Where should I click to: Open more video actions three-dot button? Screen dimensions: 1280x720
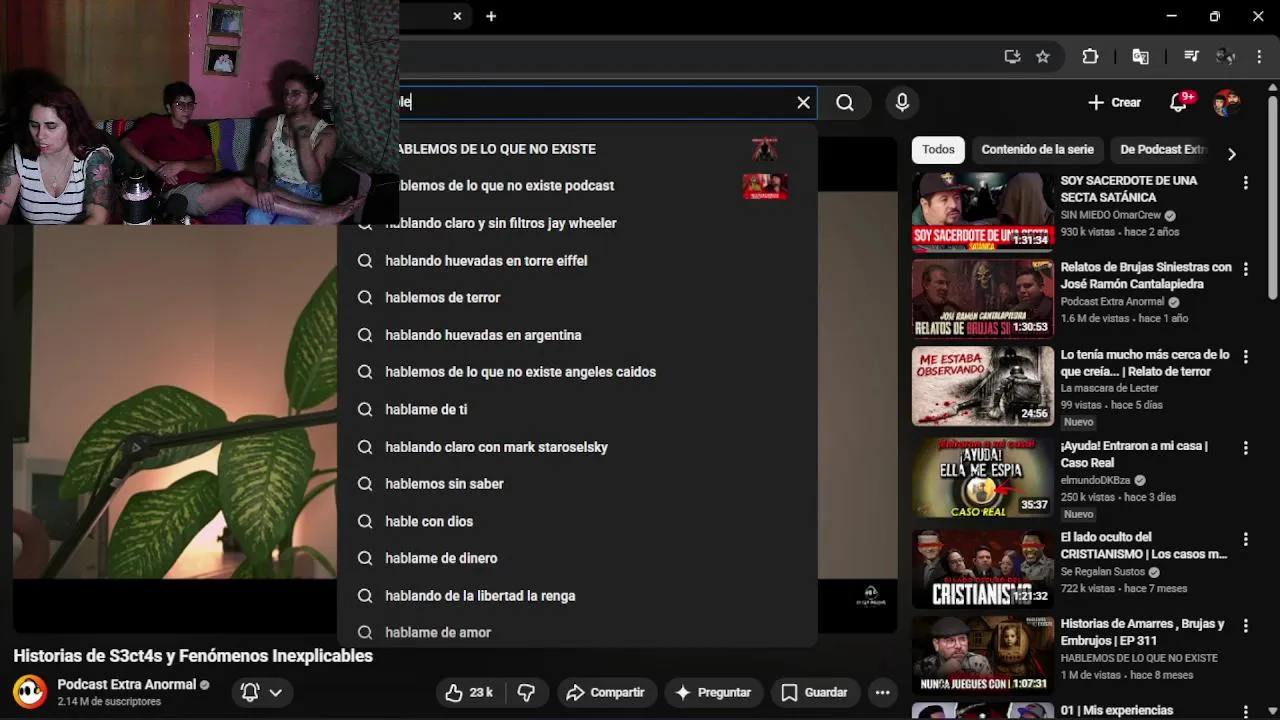[x=882, y=692]
